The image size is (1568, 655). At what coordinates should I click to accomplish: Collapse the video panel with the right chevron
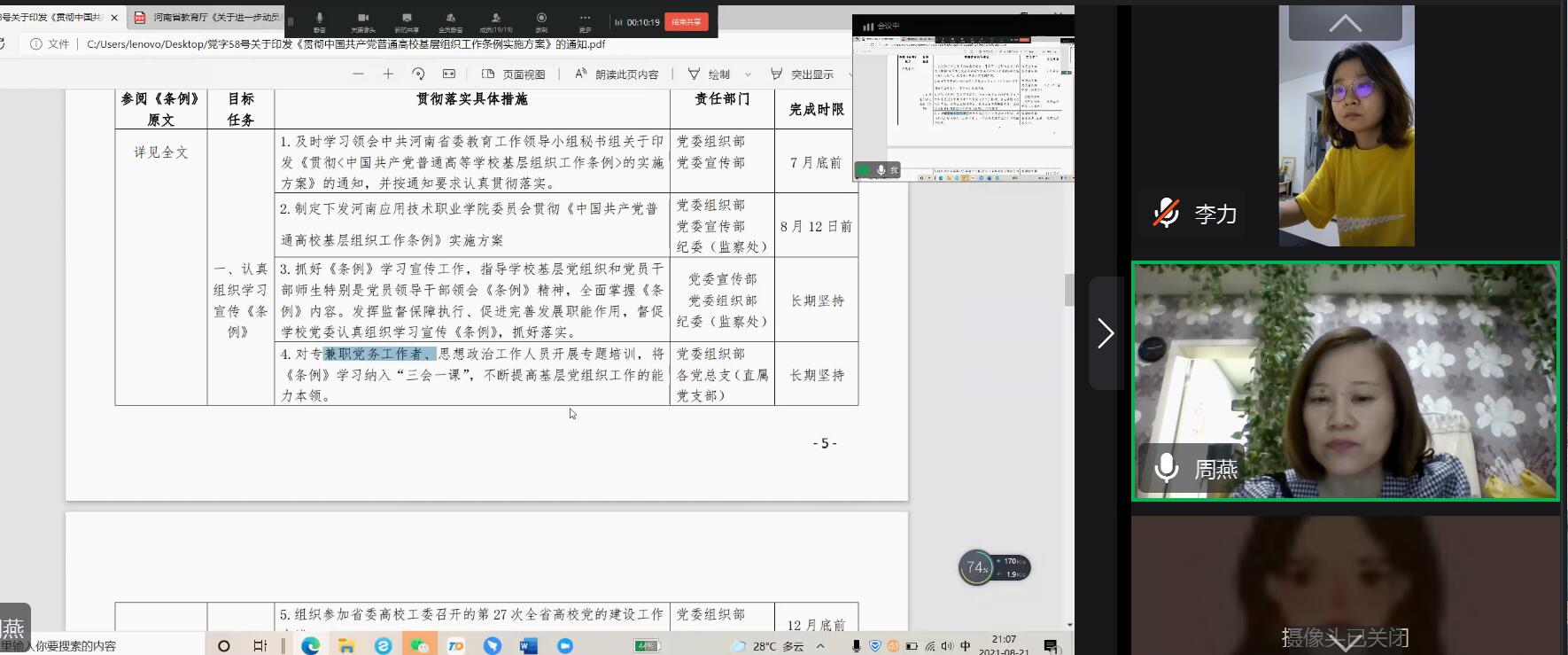point(1106,333)
